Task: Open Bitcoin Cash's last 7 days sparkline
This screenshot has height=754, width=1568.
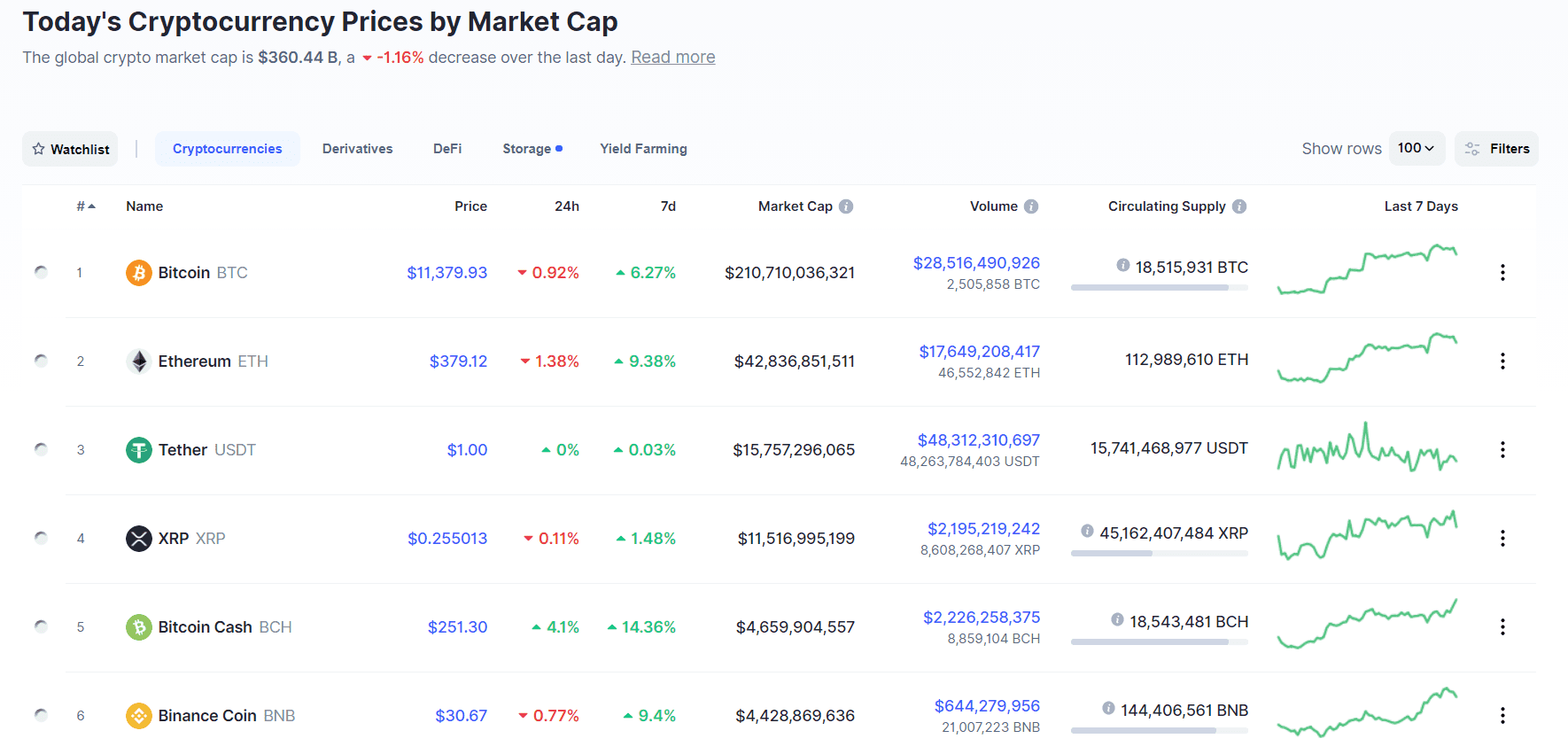Action: 1367,624
